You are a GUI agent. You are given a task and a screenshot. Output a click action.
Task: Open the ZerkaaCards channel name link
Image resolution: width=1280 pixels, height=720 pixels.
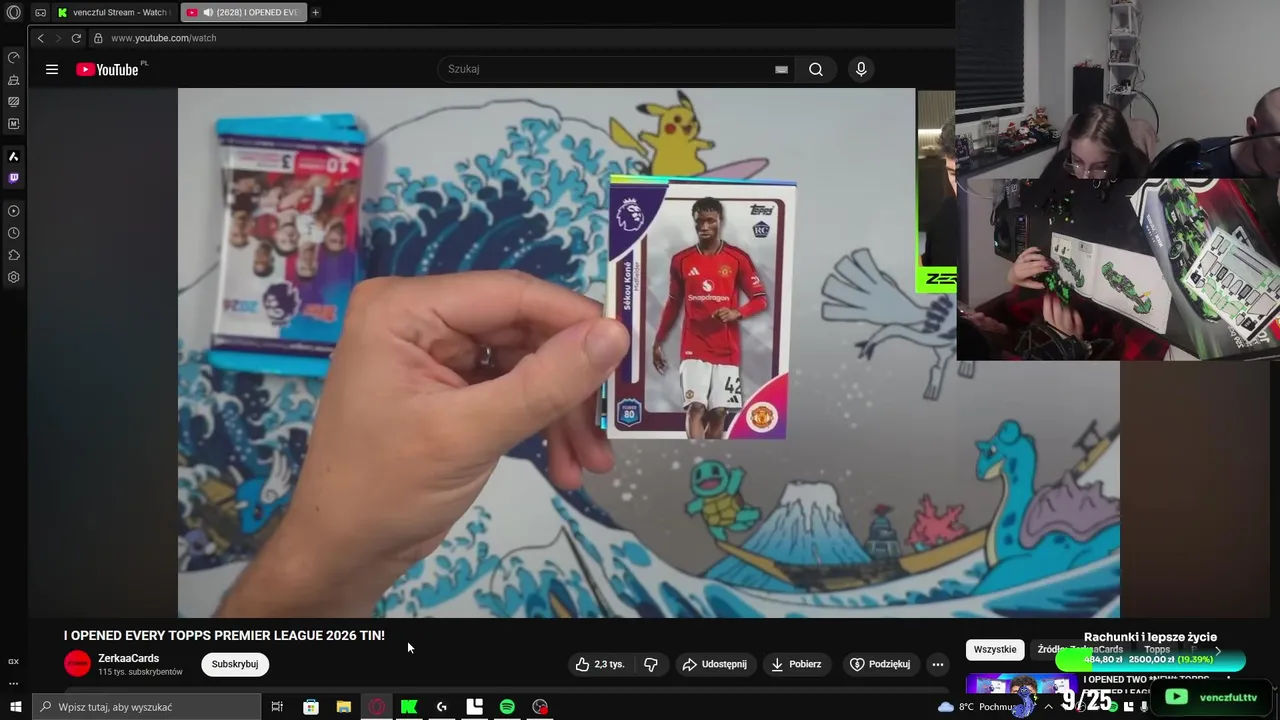[x=128, y=658]
